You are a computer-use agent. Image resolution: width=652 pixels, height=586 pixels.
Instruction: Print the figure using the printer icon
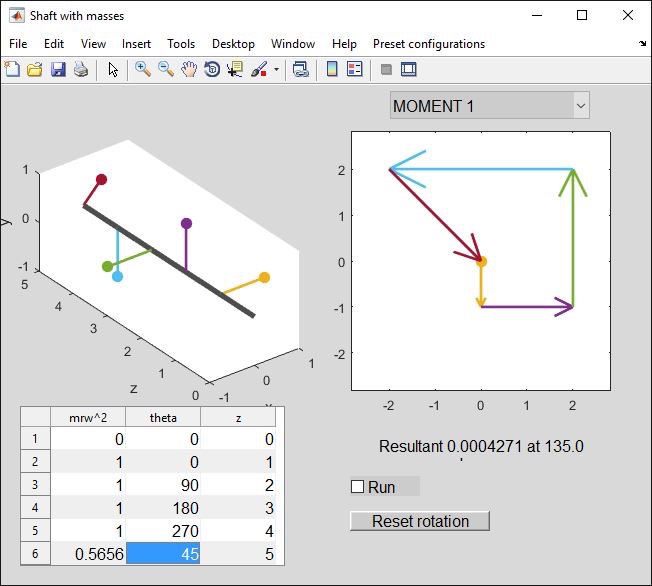tap(81, 70)
